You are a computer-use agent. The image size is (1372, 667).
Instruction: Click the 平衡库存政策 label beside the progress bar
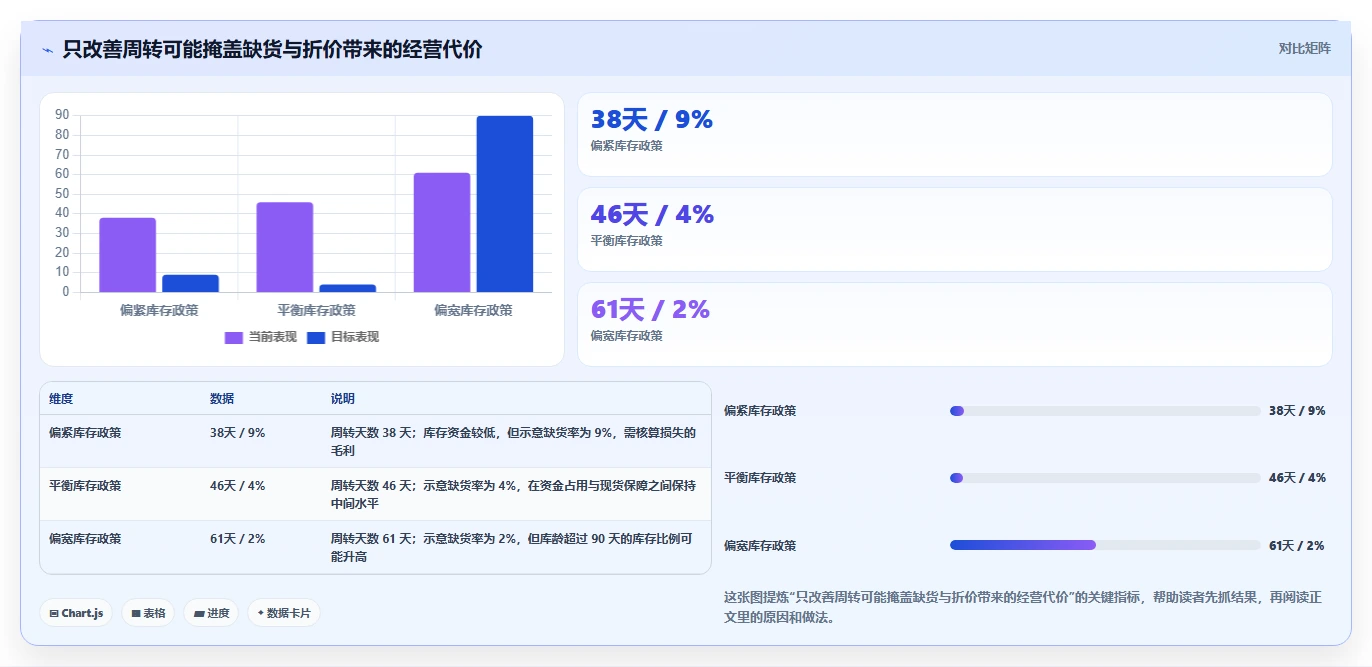click(x=760, y=478)
